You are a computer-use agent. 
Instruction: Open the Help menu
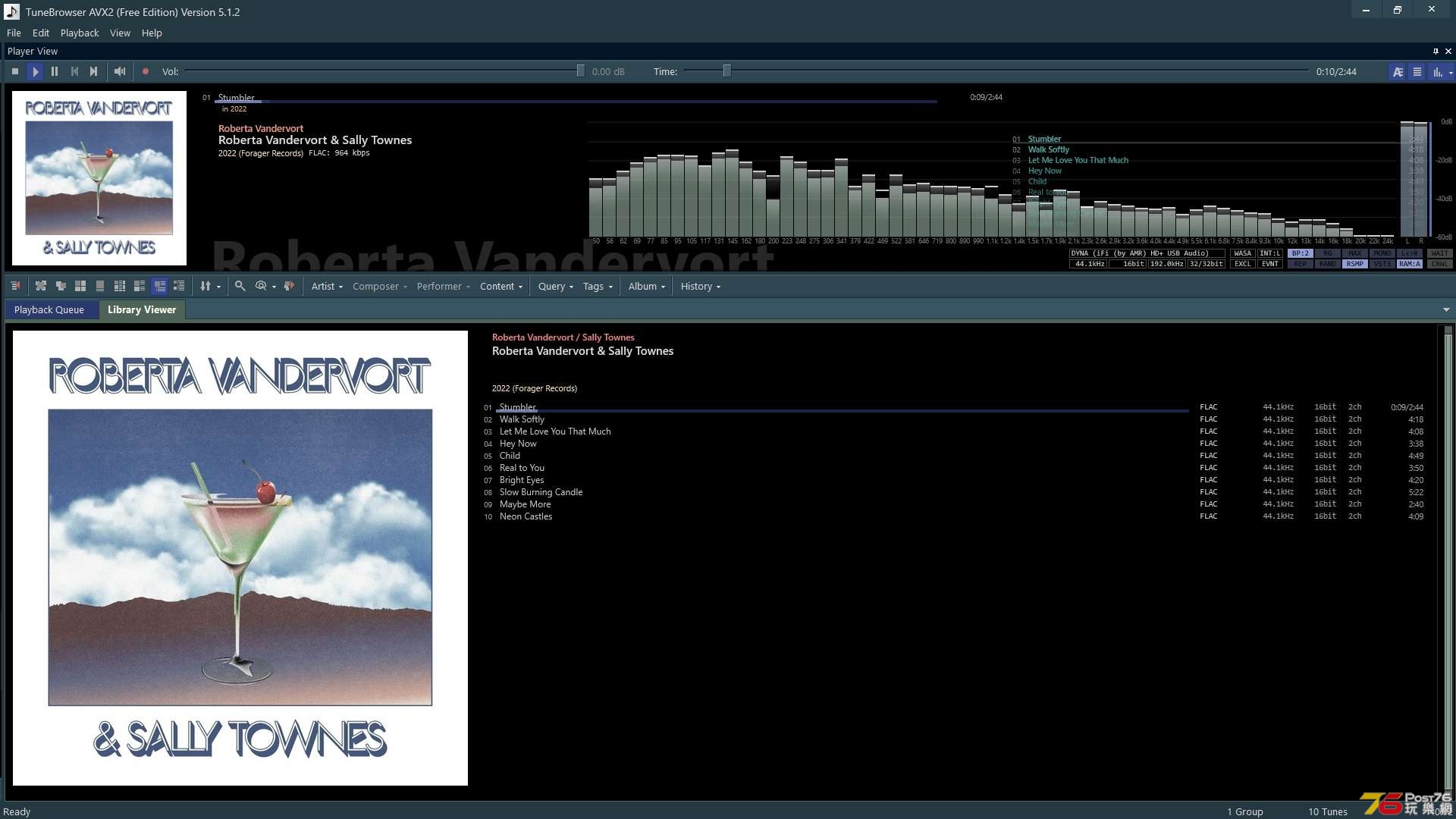(x=152, y=33)
